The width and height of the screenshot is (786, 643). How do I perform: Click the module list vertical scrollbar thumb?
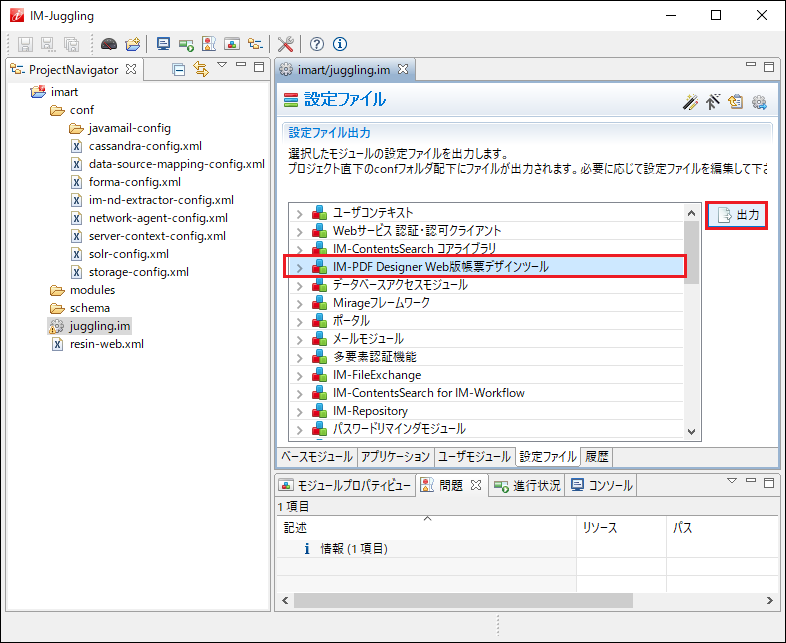[691, 252]
